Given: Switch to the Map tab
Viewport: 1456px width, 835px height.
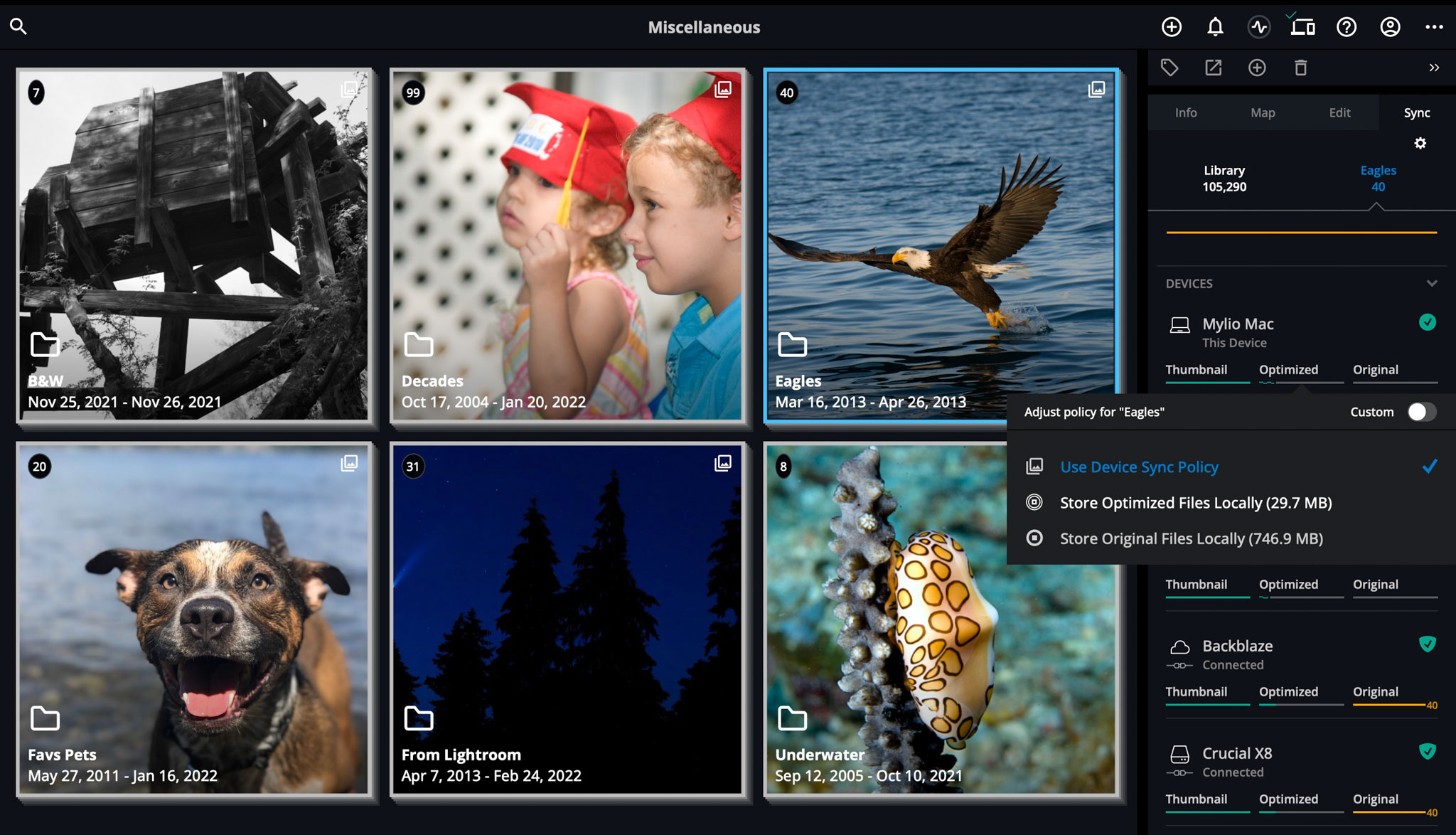Looking at the screenshot, I should [1263, 112].
